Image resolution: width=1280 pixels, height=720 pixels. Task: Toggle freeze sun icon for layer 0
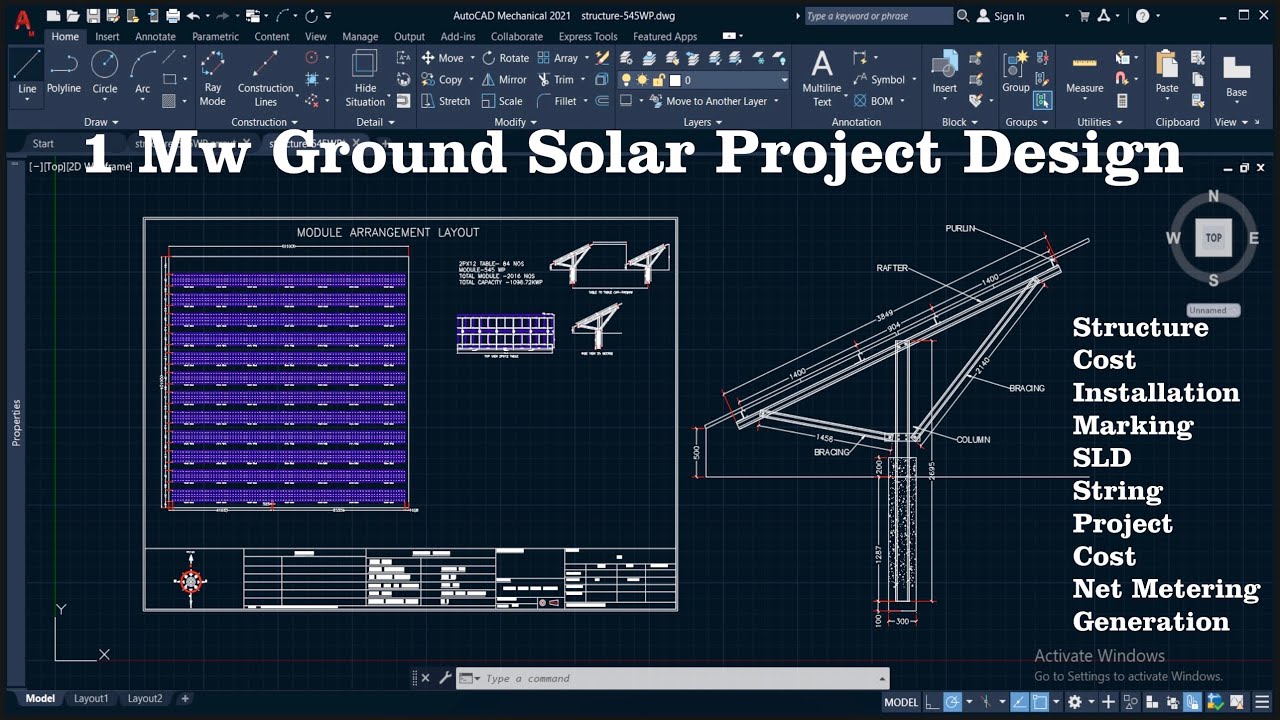[x=642, y=80]
